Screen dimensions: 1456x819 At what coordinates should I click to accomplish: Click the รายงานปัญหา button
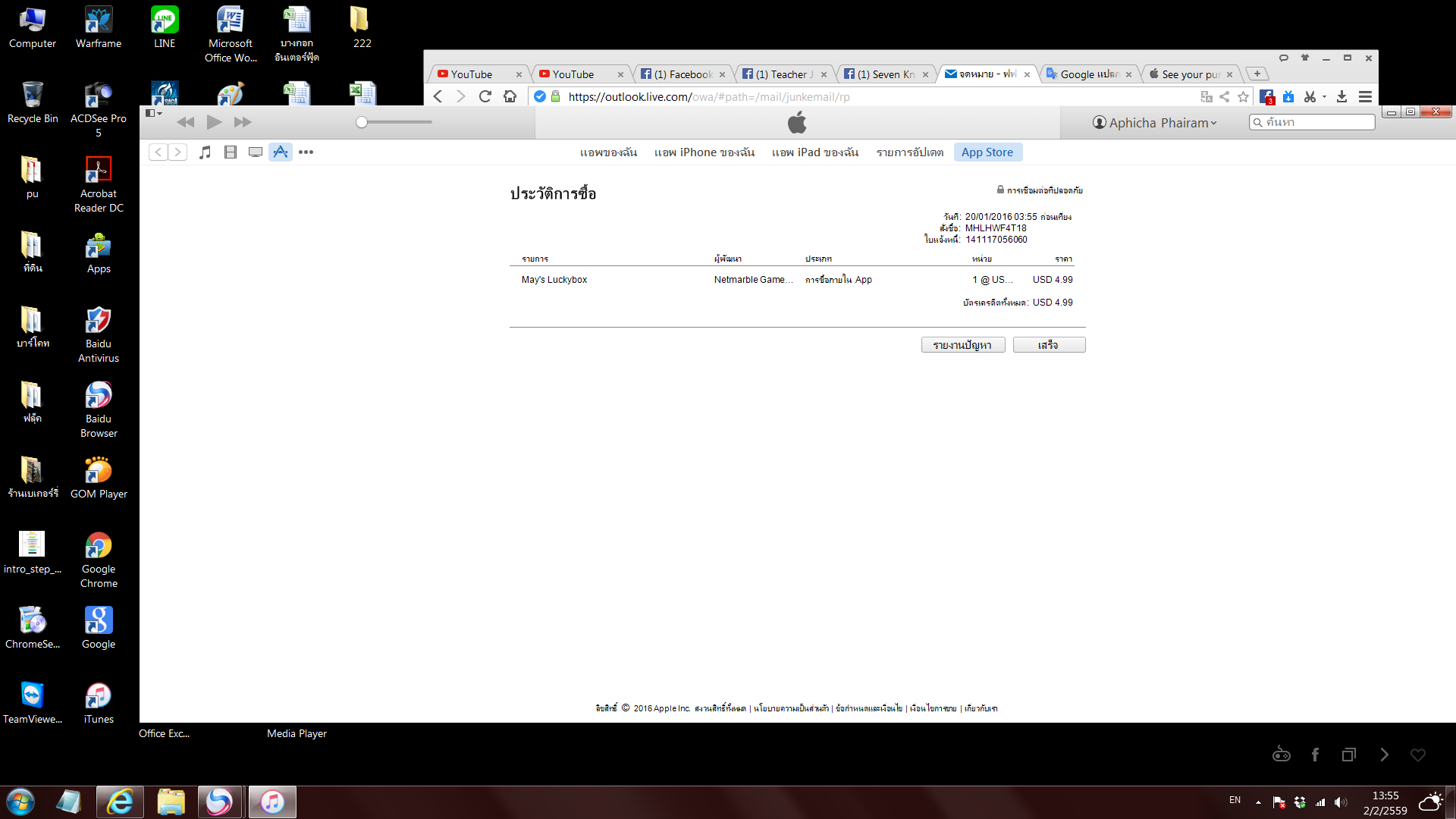point(962,345)
